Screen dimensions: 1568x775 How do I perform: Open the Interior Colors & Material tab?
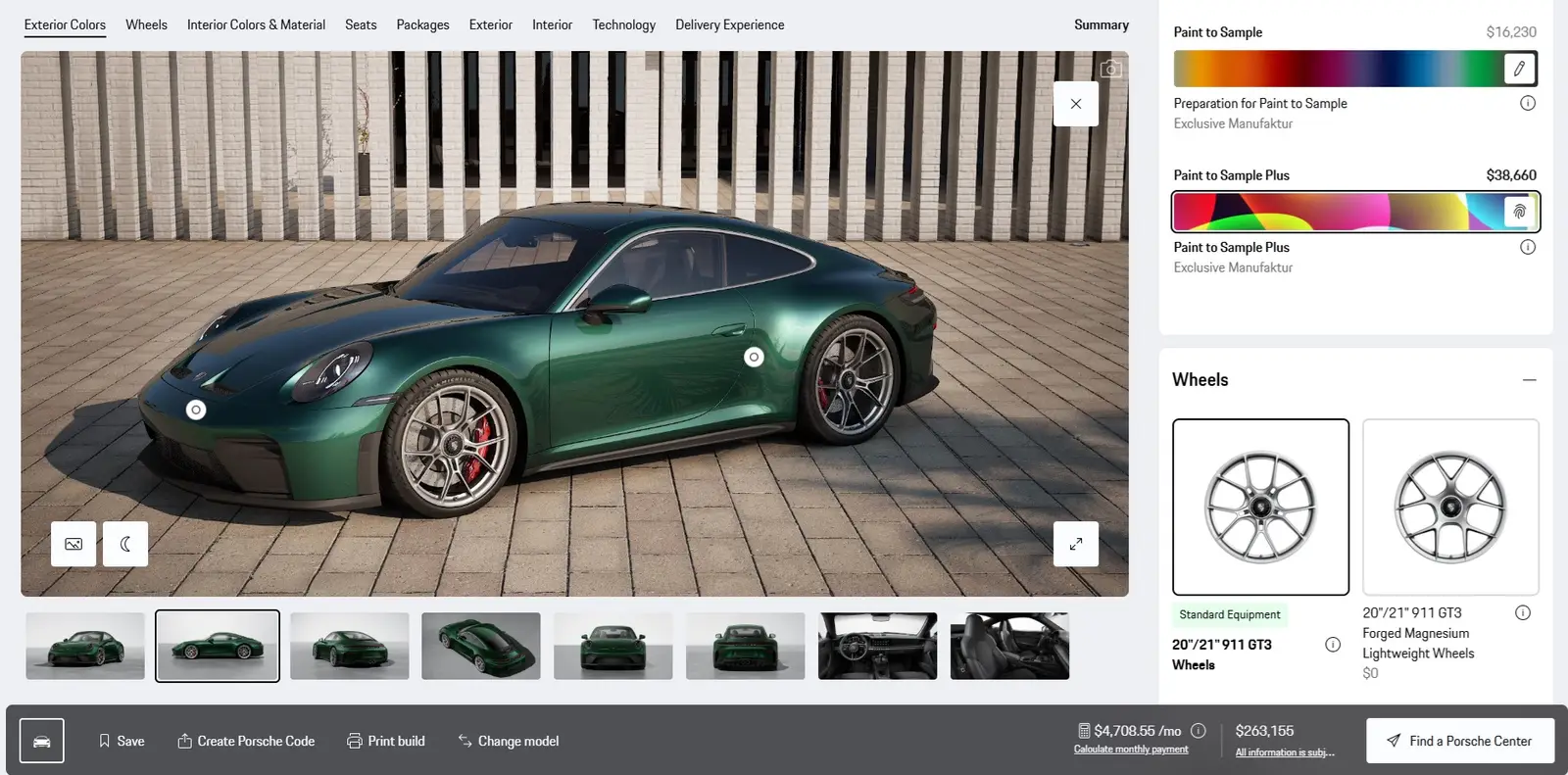point(256,24)
